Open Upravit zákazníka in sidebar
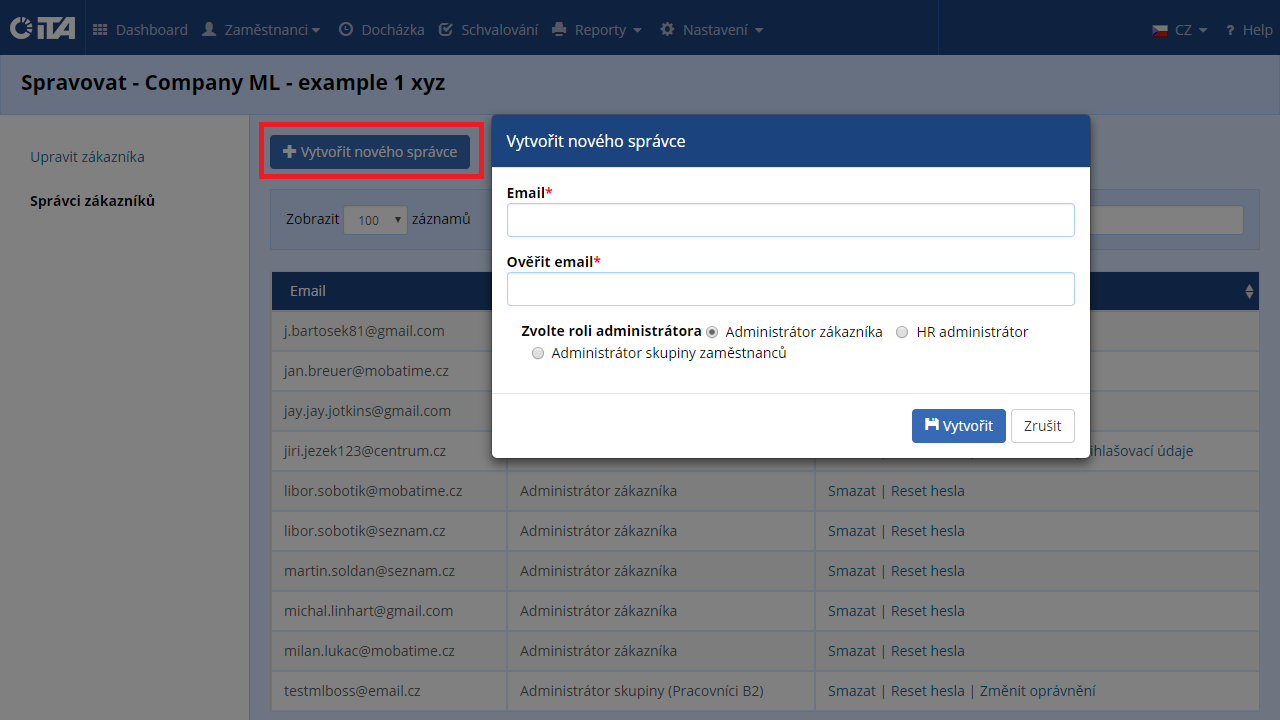 tap(87, 157)
